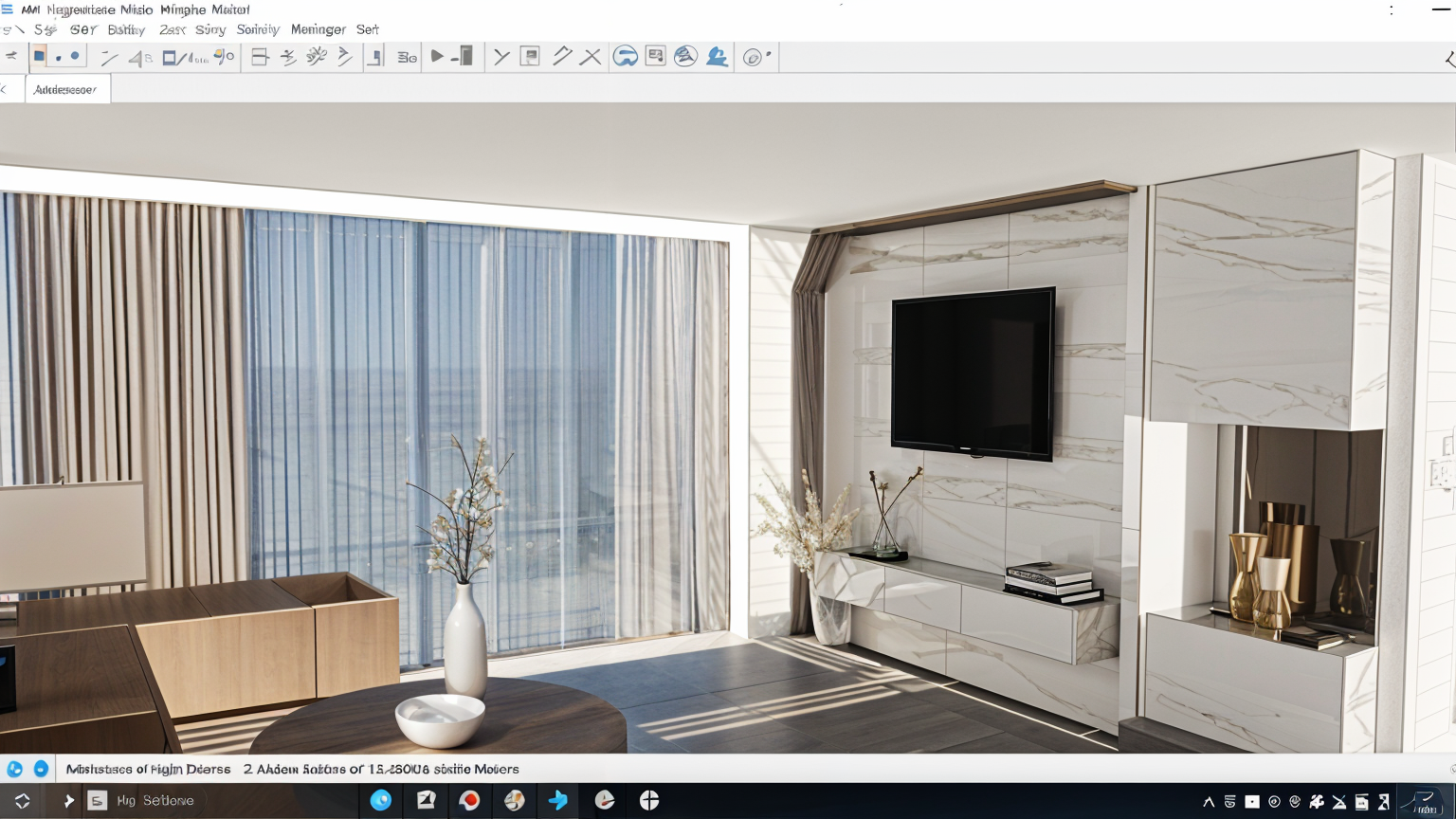
Task: Toggle the large blue dot option in the toolbar
Action: click(75, 57)
